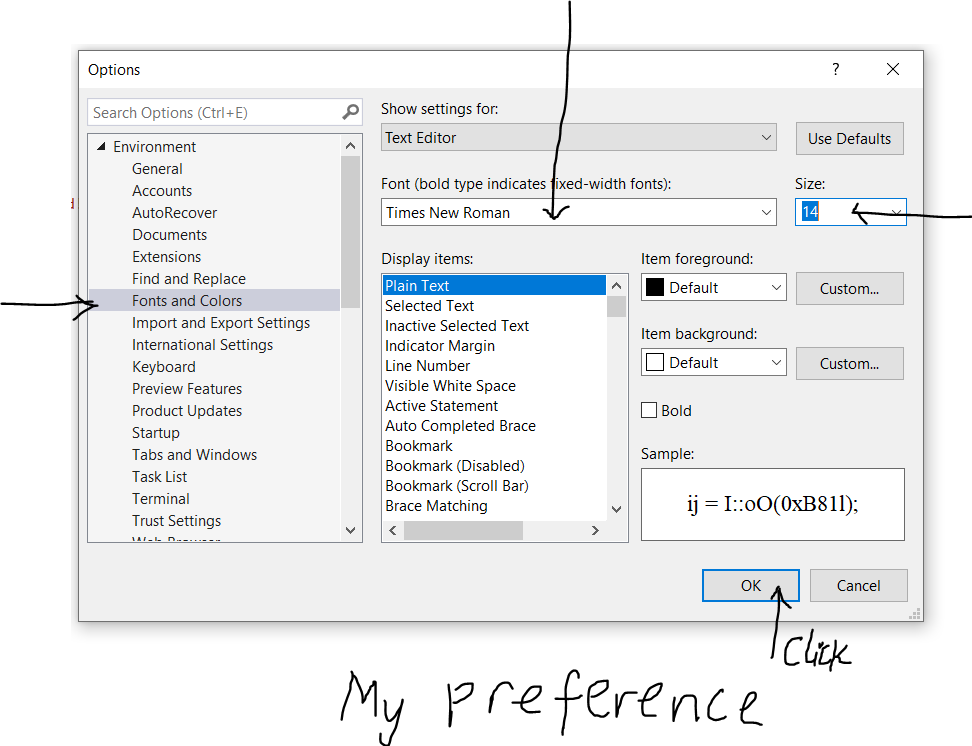Select Fonts and Colors in the tree

point(214,301)
